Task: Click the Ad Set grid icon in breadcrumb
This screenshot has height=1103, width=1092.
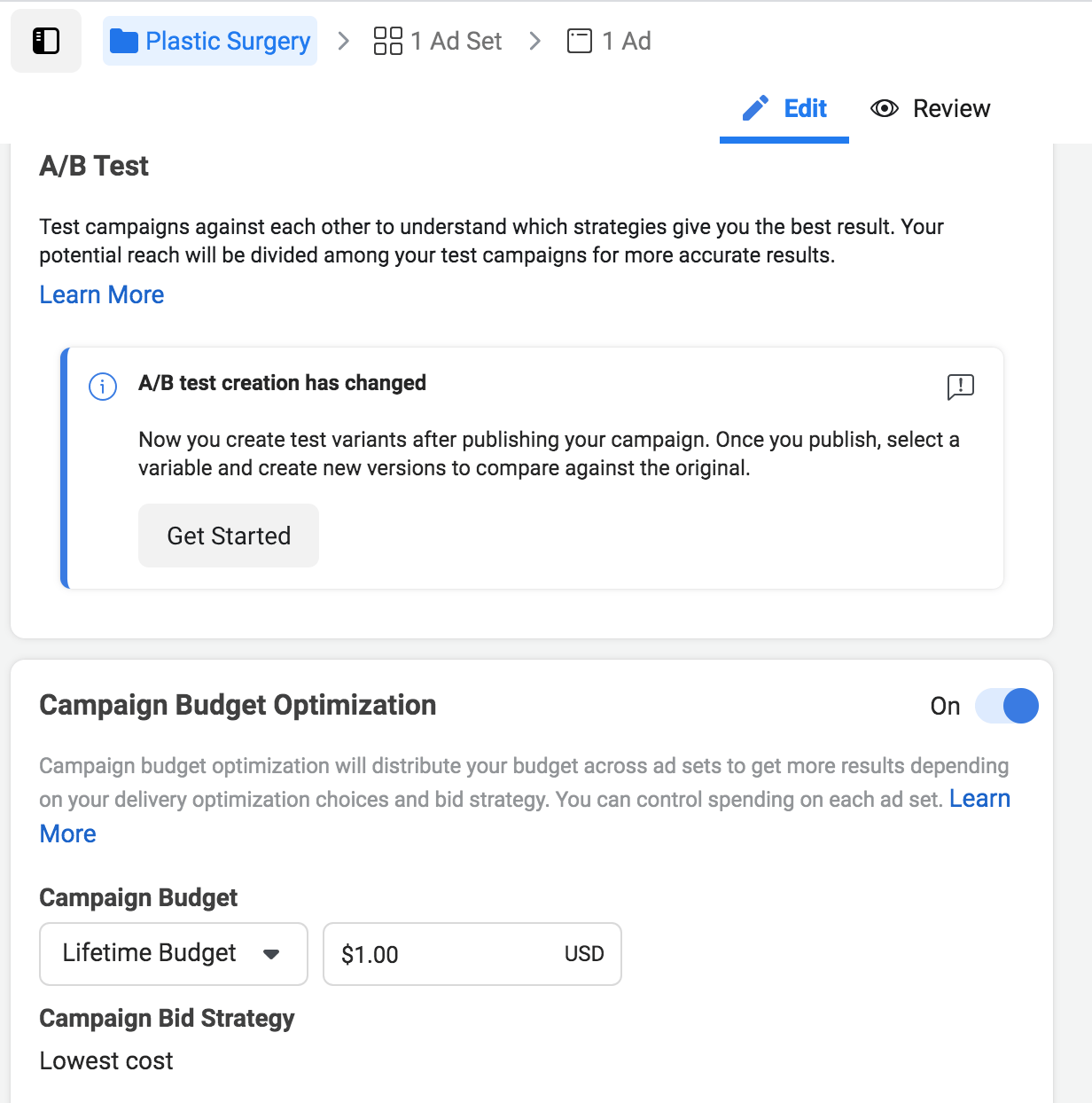Action: (x=388, y=41)
